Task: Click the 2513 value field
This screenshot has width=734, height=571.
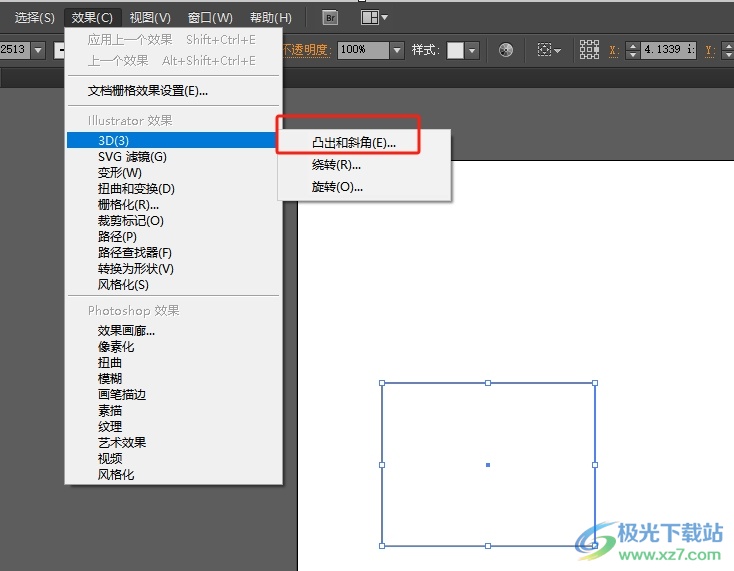Action: [15, 50]
